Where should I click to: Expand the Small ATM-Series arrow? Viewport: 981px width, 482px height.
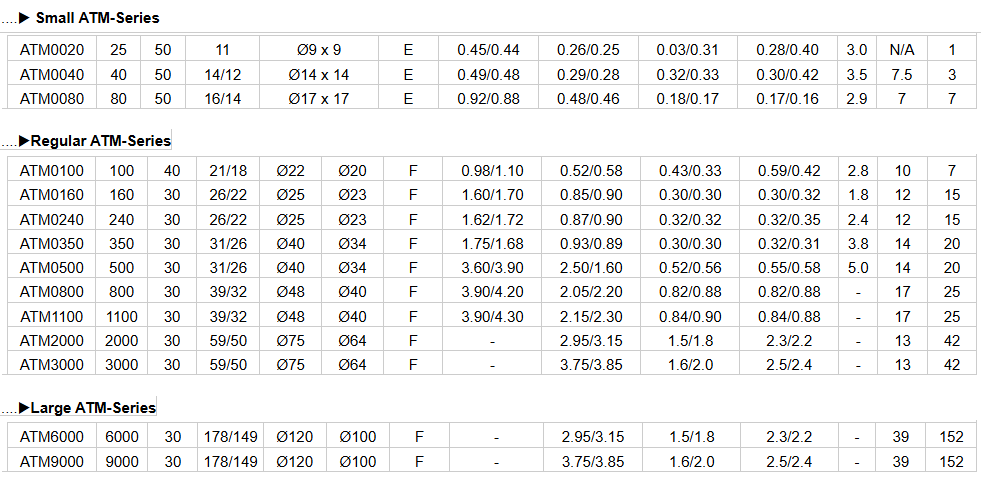click(x=25, y=18)
